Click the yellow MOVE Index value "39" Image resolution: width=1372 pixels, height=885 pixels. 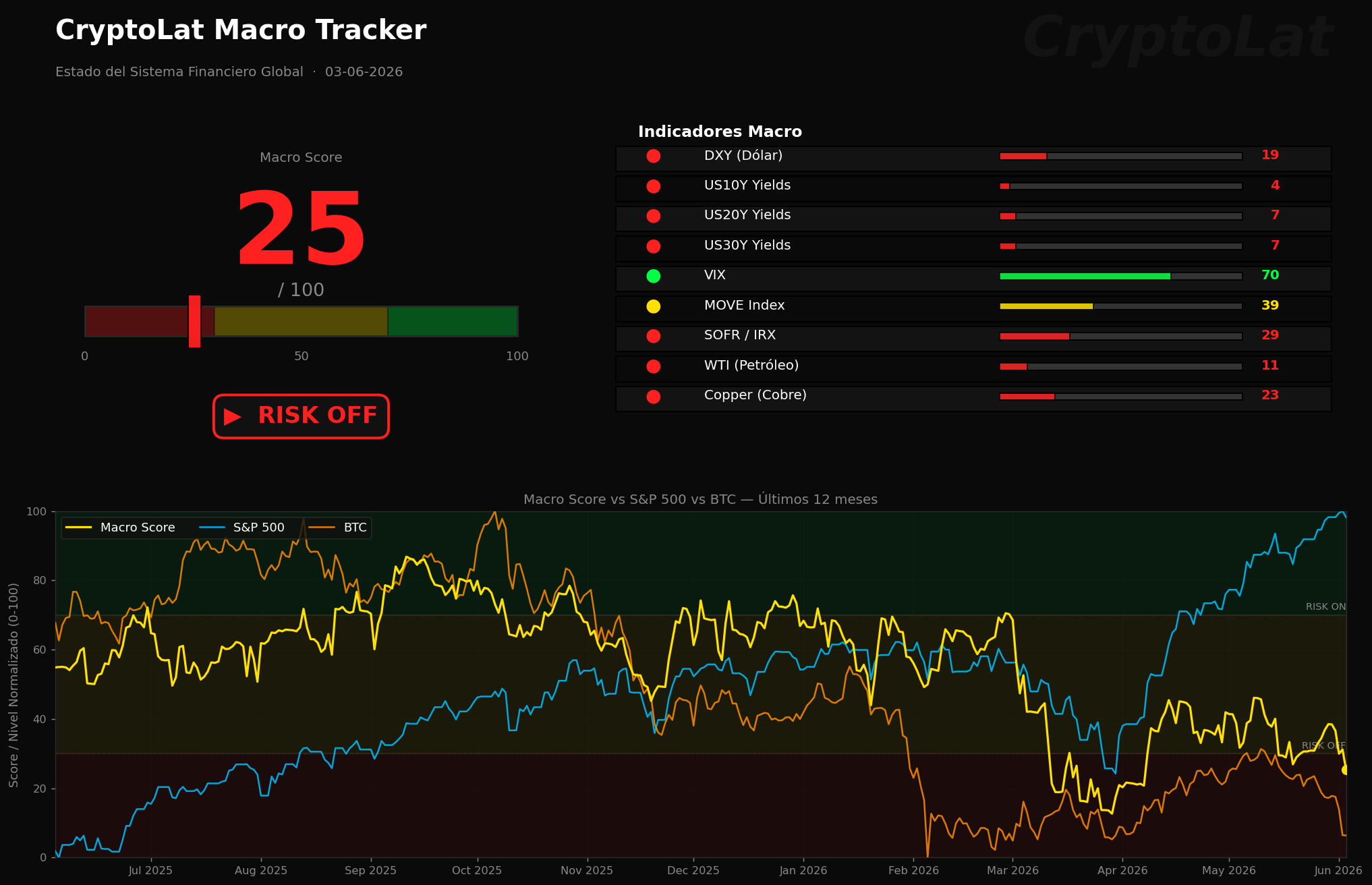[x=1270, y=306]
